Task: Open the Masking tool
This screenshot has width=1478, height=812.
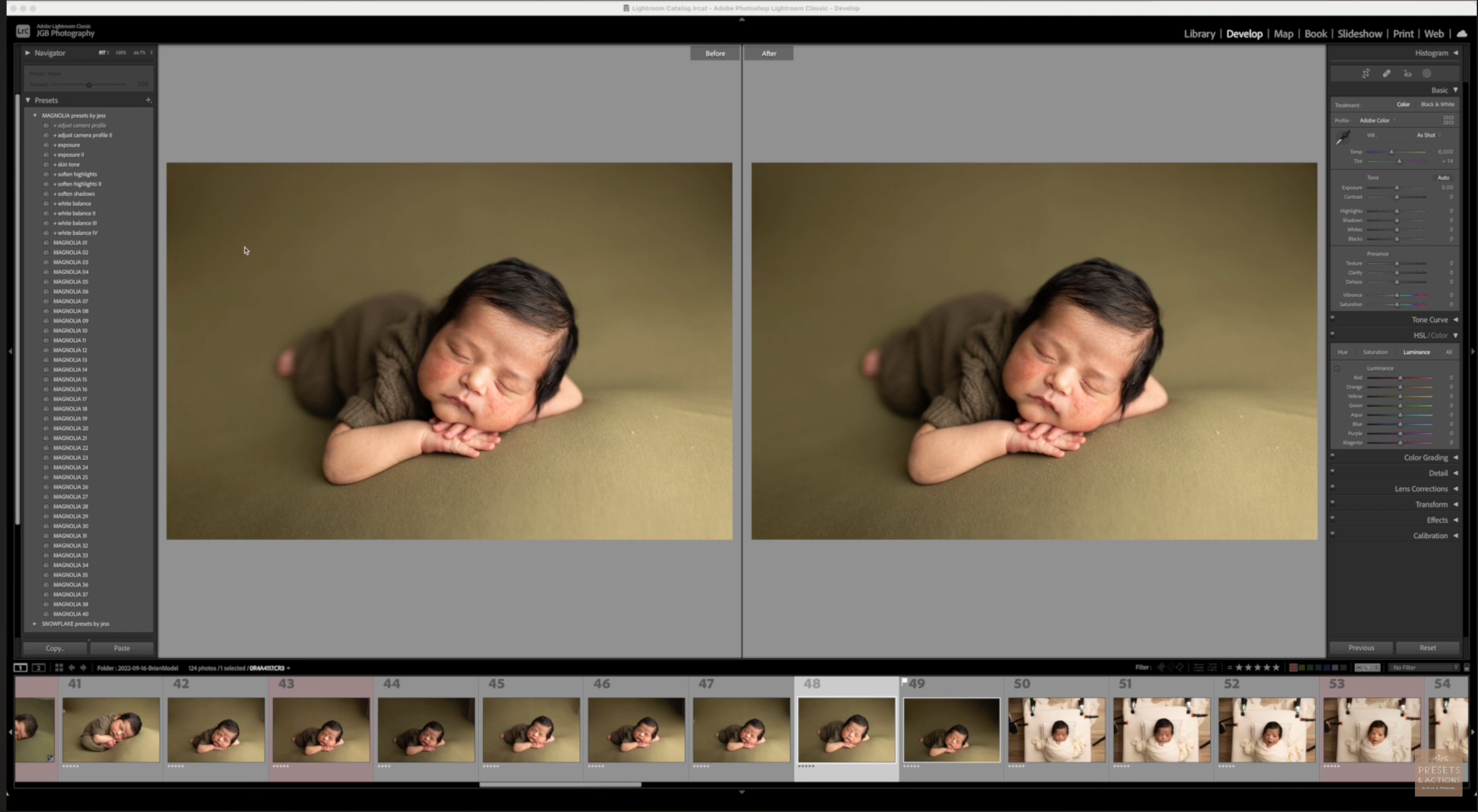Action: (1427, 74)
